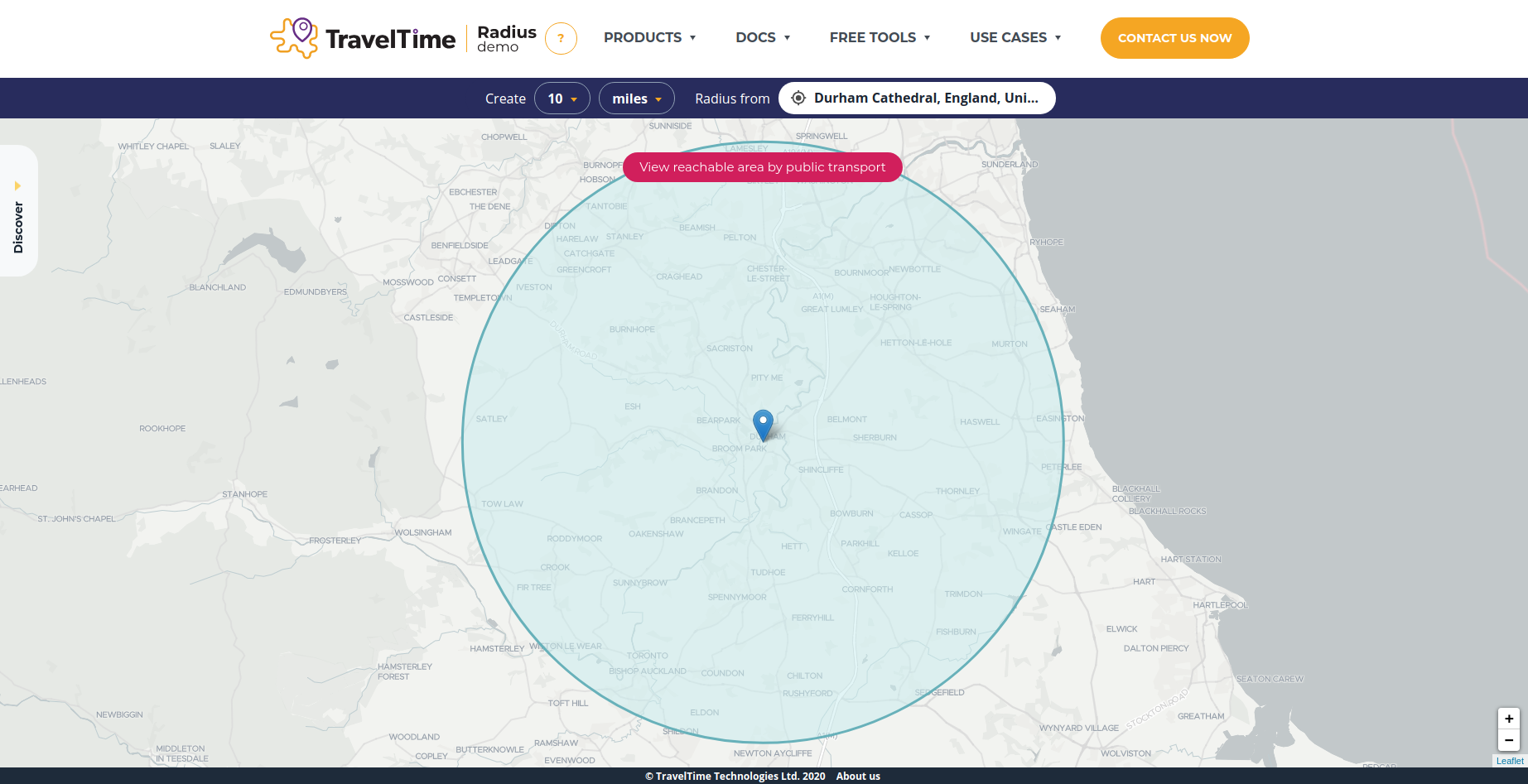
Task: Open the PRODUCTS menu
Action: 650,37
